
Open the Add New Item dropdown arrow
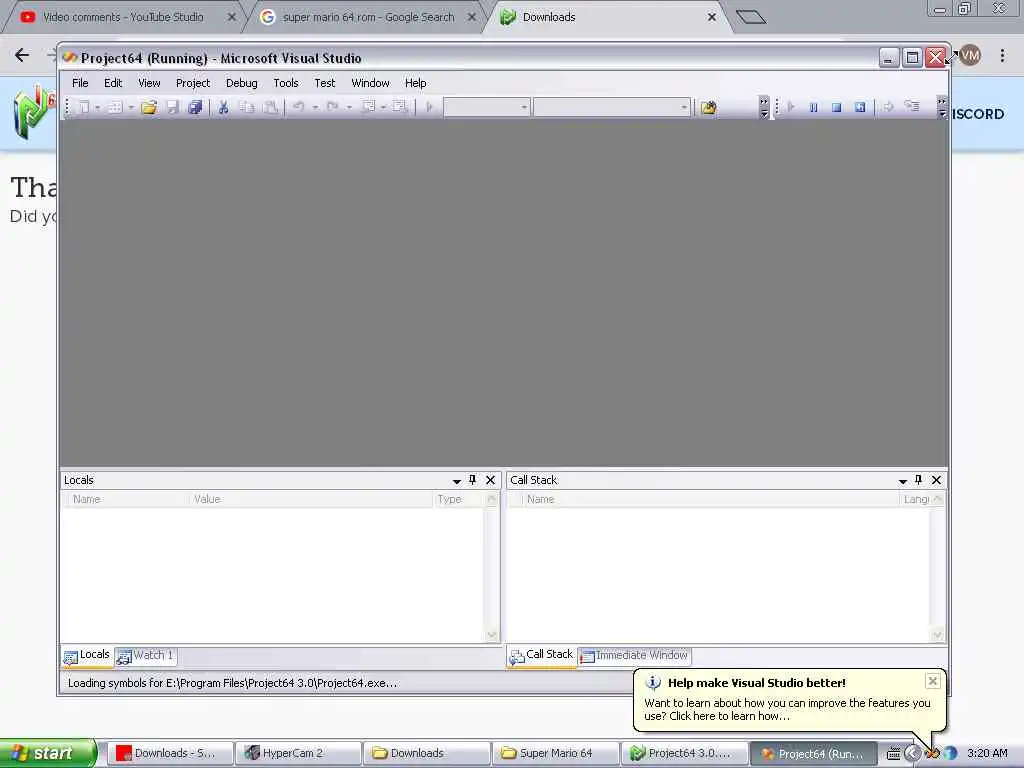point(131,107)
